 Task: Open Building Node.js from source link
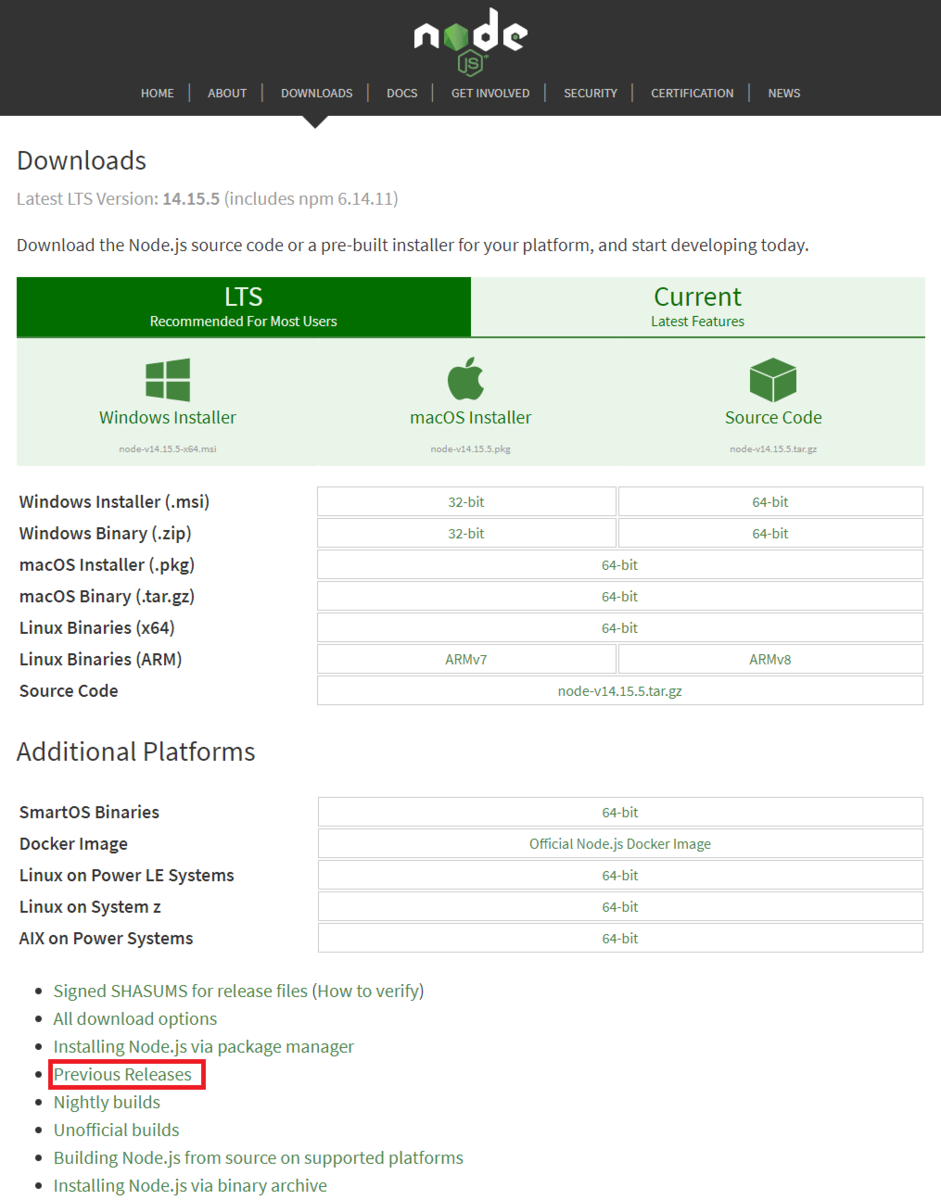pos(258,1158)
